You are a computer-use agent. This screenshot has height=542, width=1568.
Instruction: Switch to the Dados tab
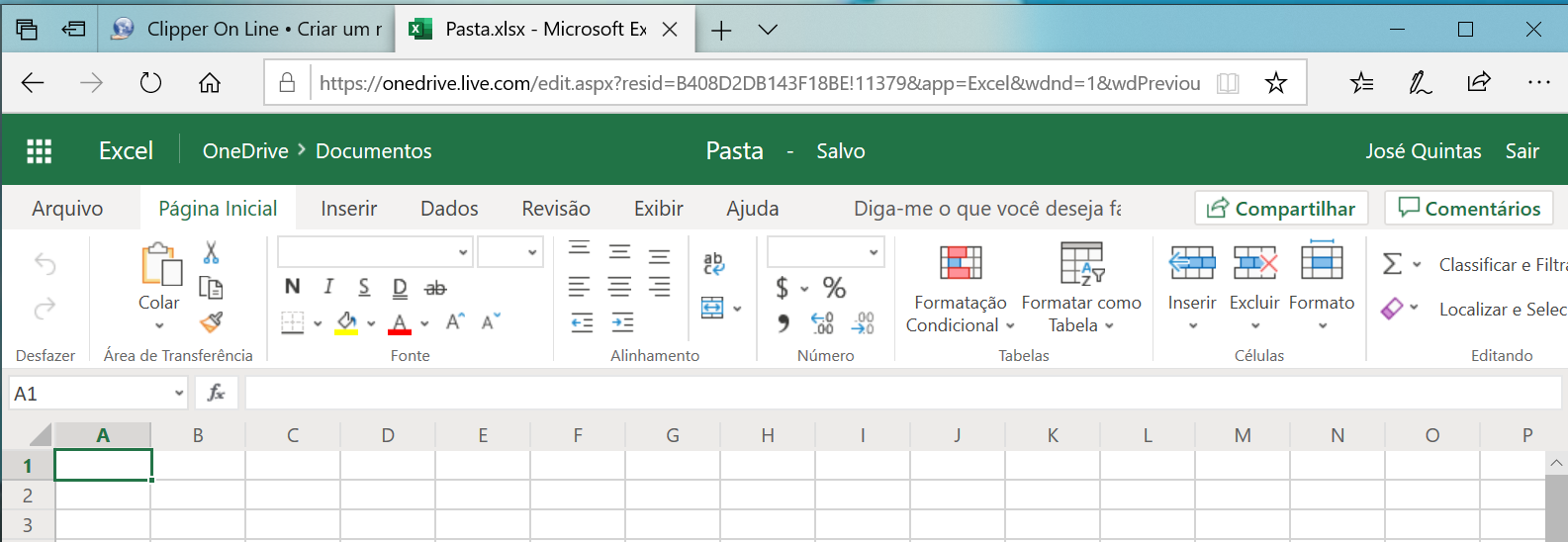tap(449, 209)
